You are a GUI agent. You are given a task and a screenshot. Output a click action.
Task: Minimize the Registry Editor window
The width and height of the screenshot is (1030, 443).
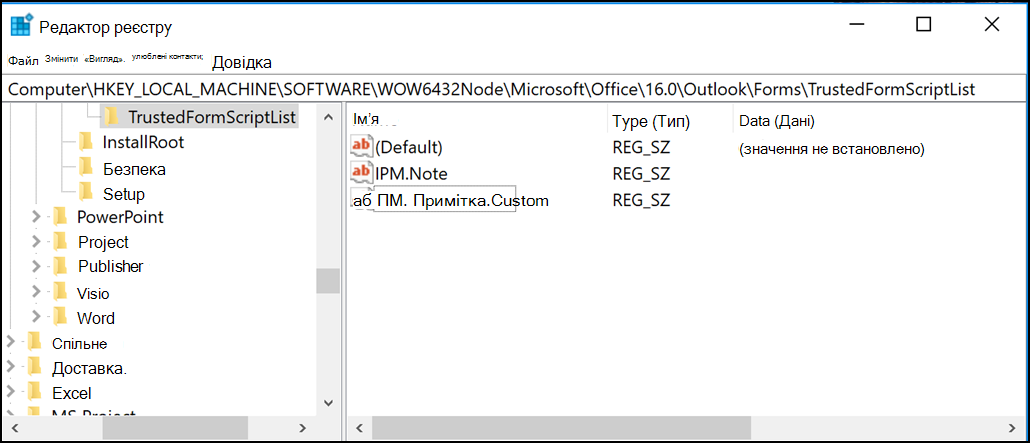click(x=856, y=24)
